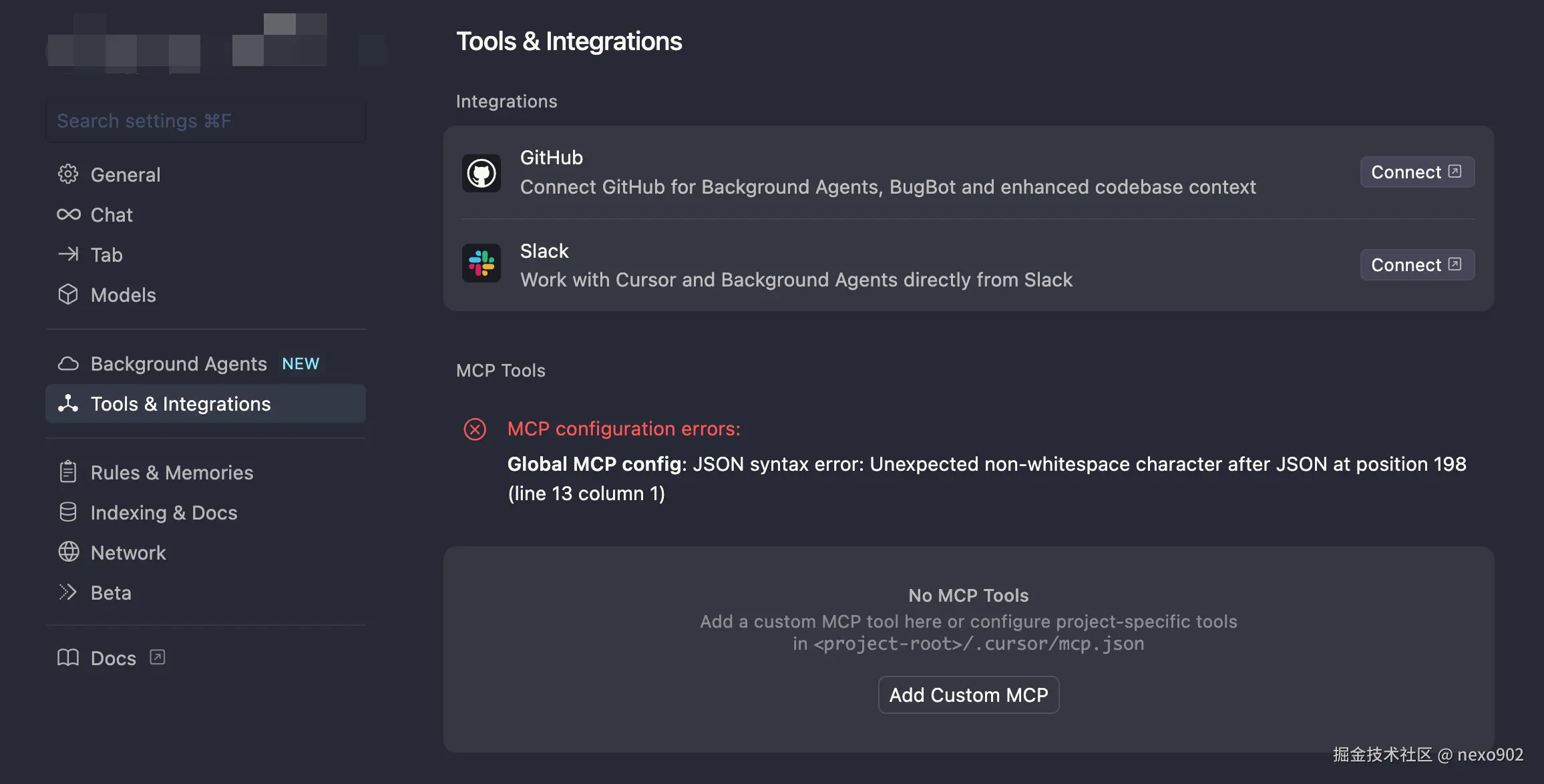
Task: Connect the GitHub integration
Action: [1416, 172]
